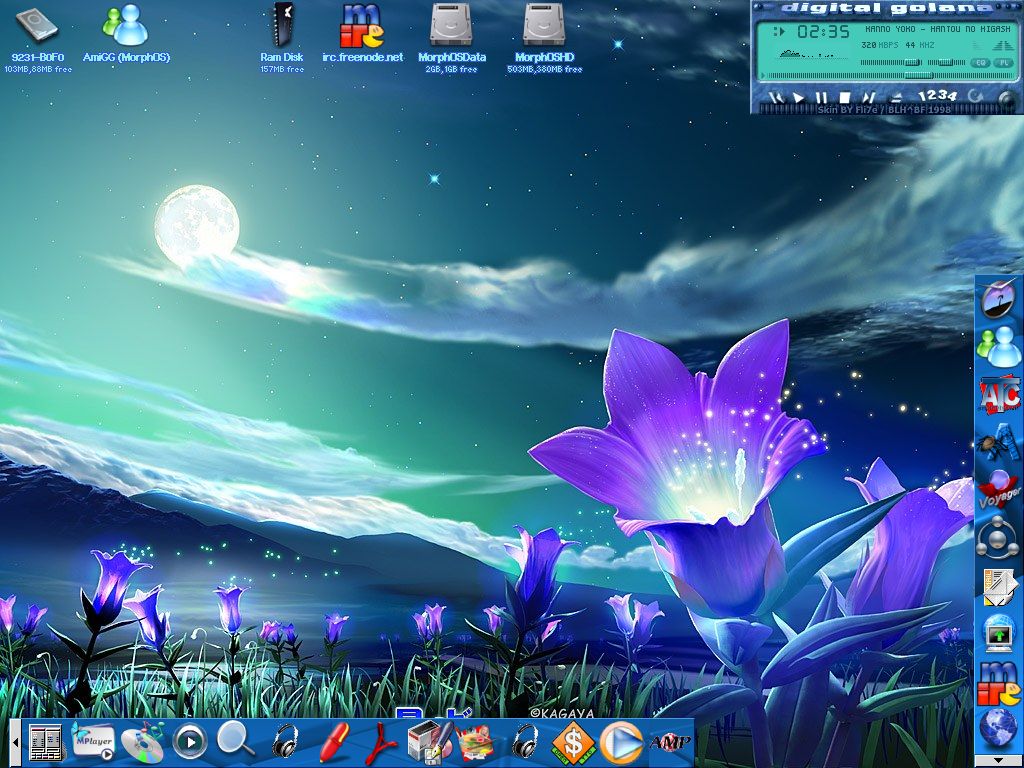Toggle the PL playlist button
The height and width of the screenshot is (768, 1024).
coord(1003,63)
